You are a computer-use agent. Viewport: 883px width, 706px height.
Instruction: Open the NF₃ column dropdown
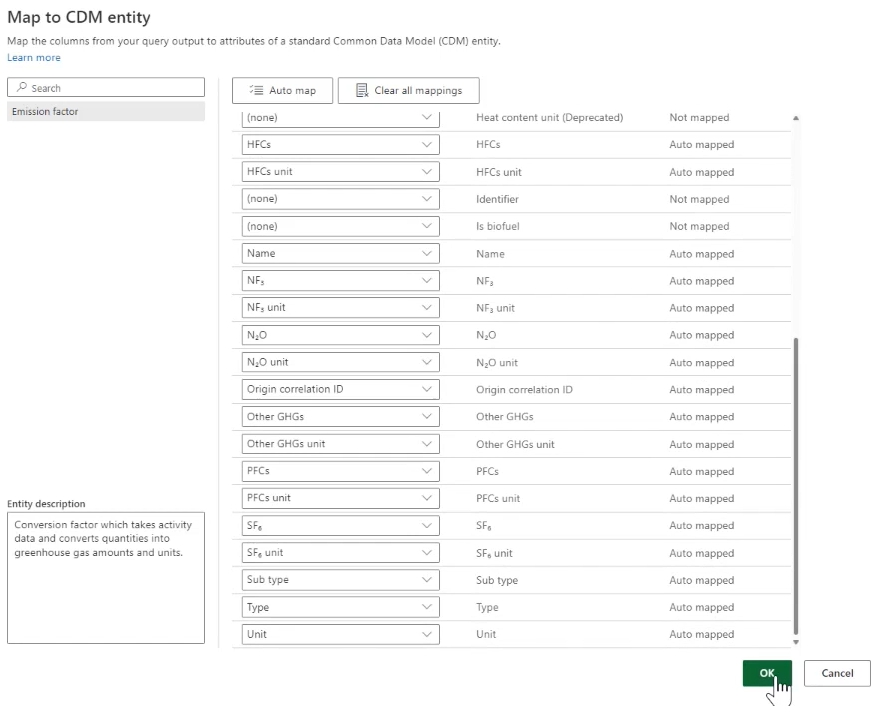pyautogui.click(x=341, y=280)
